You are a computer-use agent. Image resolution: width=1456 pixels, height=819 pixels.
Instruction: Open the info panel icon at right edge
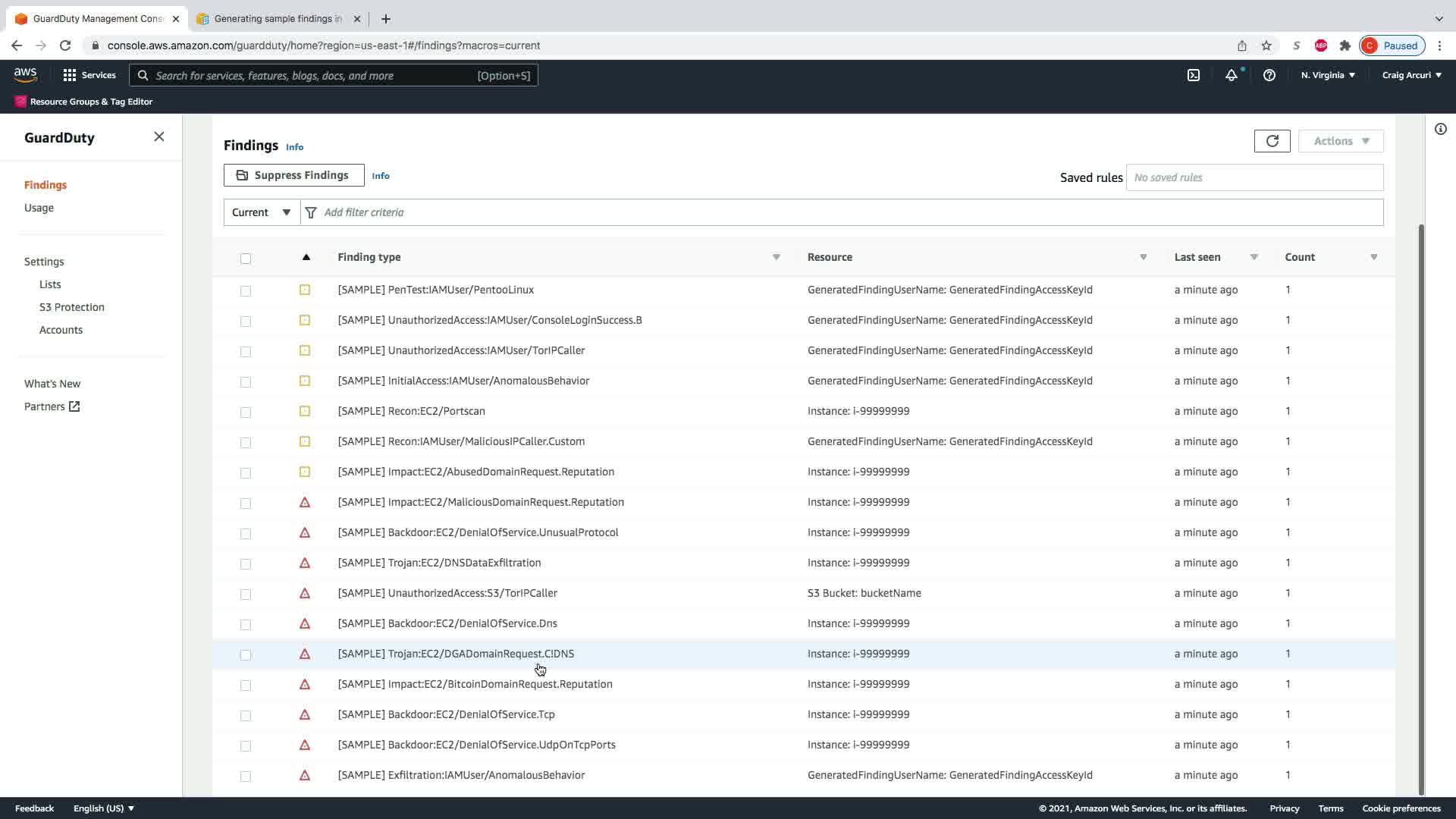click(x=1440, y=129)
